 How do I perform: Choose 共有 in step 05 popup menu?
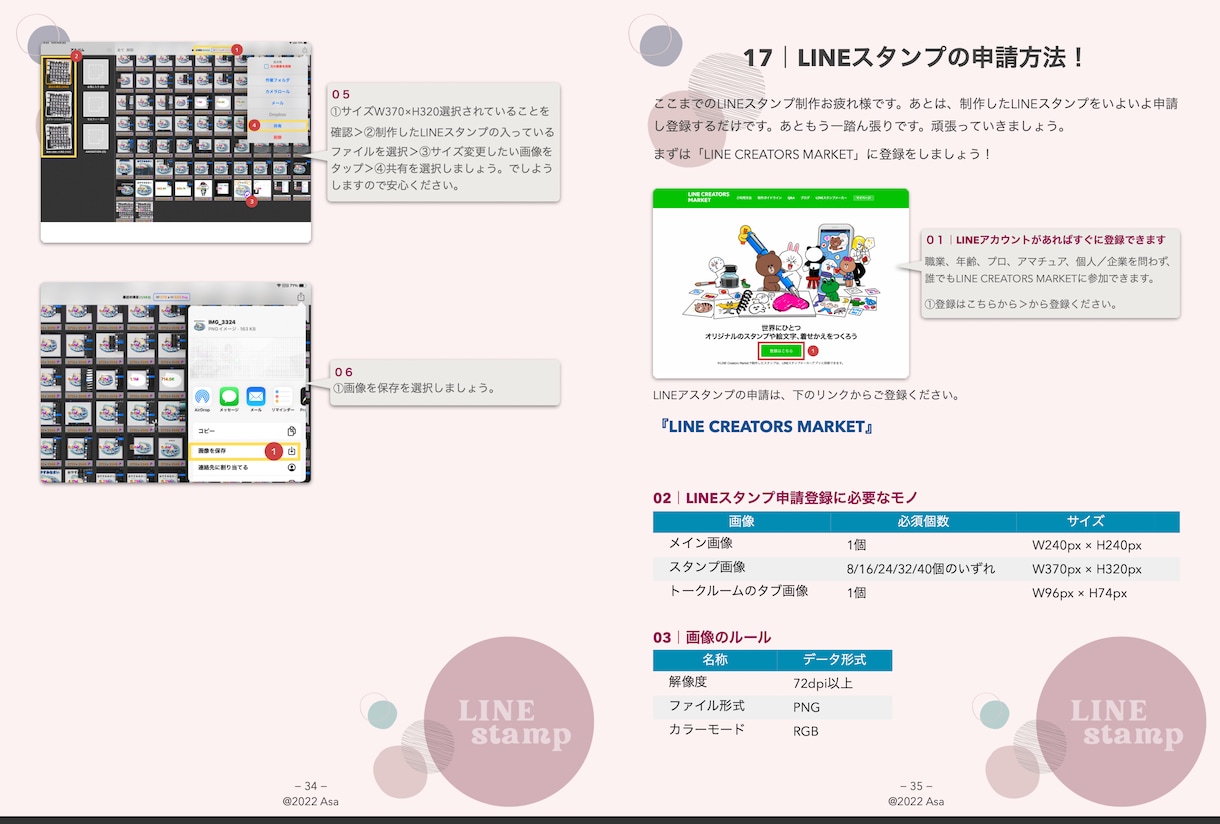pos(279,125)
